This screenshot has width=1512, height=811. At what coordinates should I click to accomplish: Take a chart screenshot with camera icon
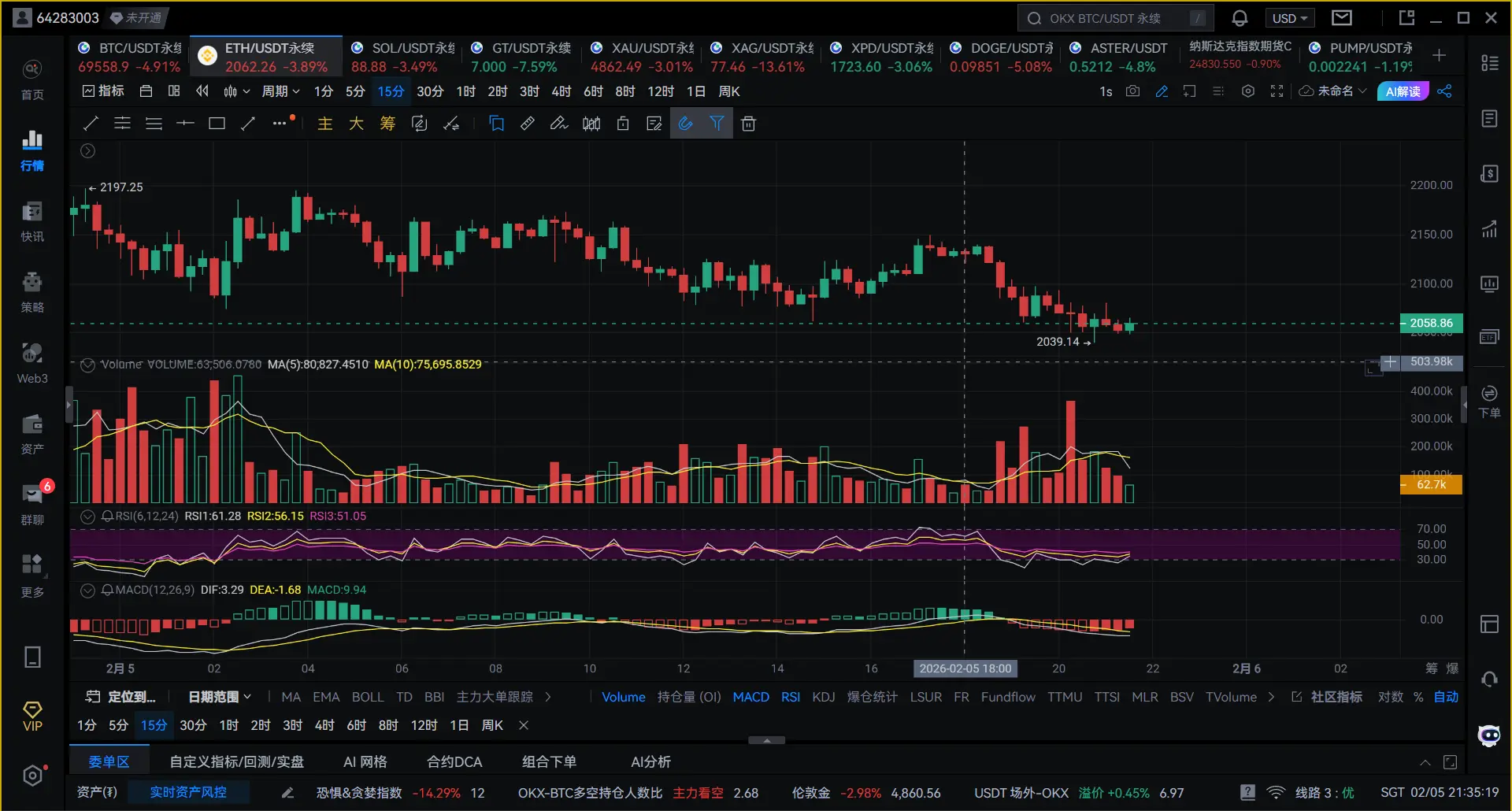click(x=1132, y=91)
